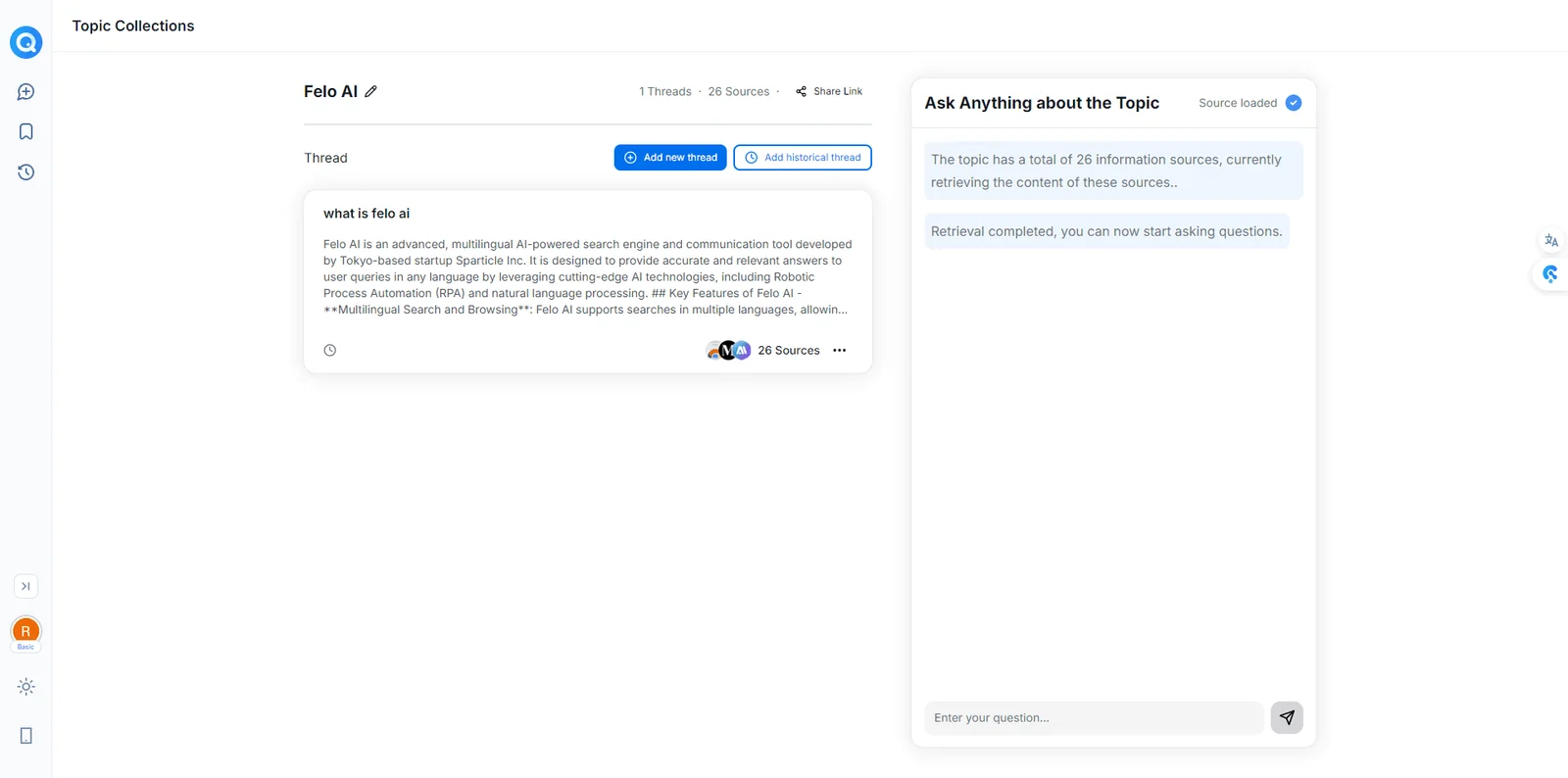Open the translate icon on the right edge
1568x778 pixels.
pos(1550,241)
